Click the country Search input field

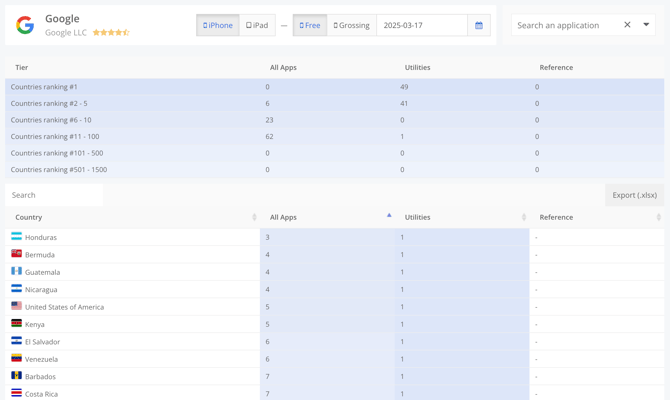[x=54, y=195]
